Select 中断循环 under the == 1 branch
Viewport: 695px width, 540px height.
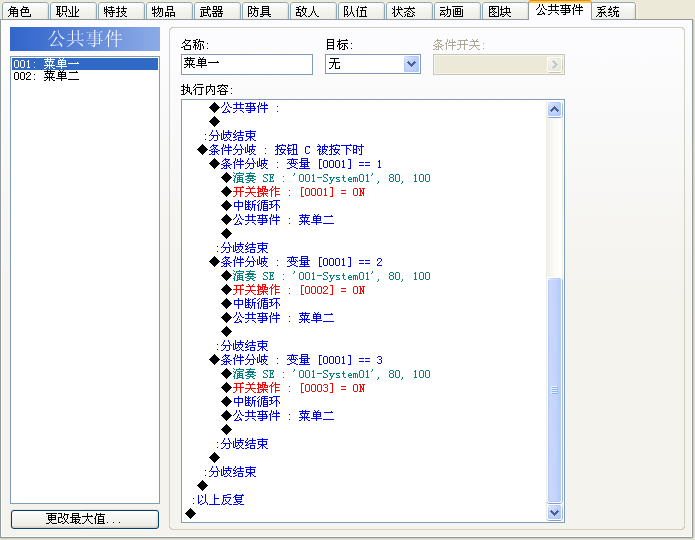[x=251, y=206]
